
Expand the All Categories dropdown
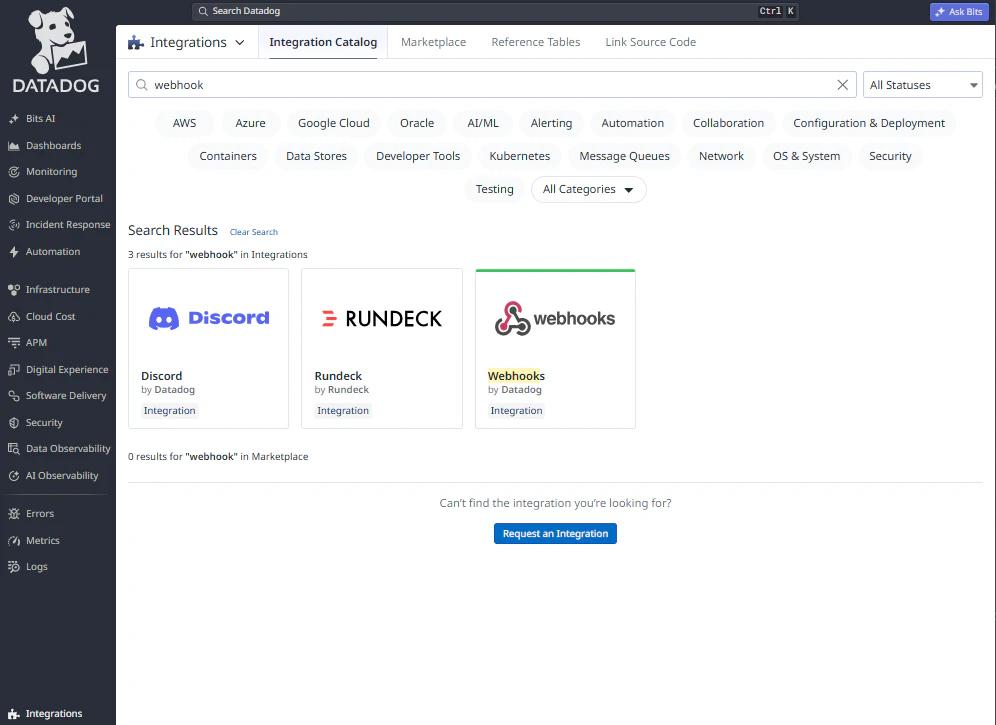(588, 189)
